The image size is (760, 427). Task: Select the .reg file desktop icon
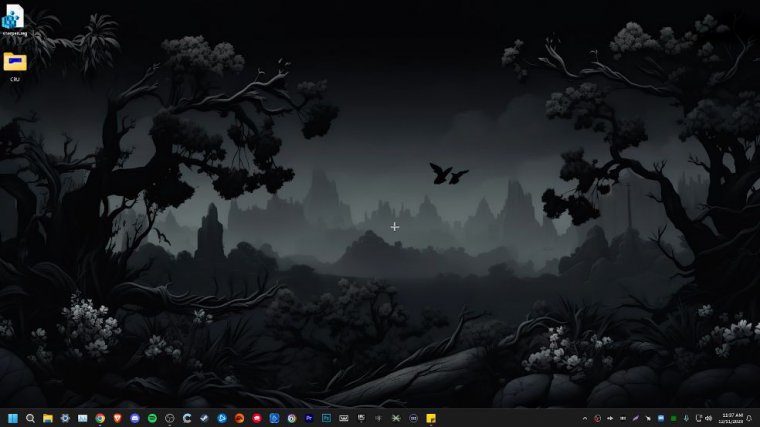click(x=13, y=20)
